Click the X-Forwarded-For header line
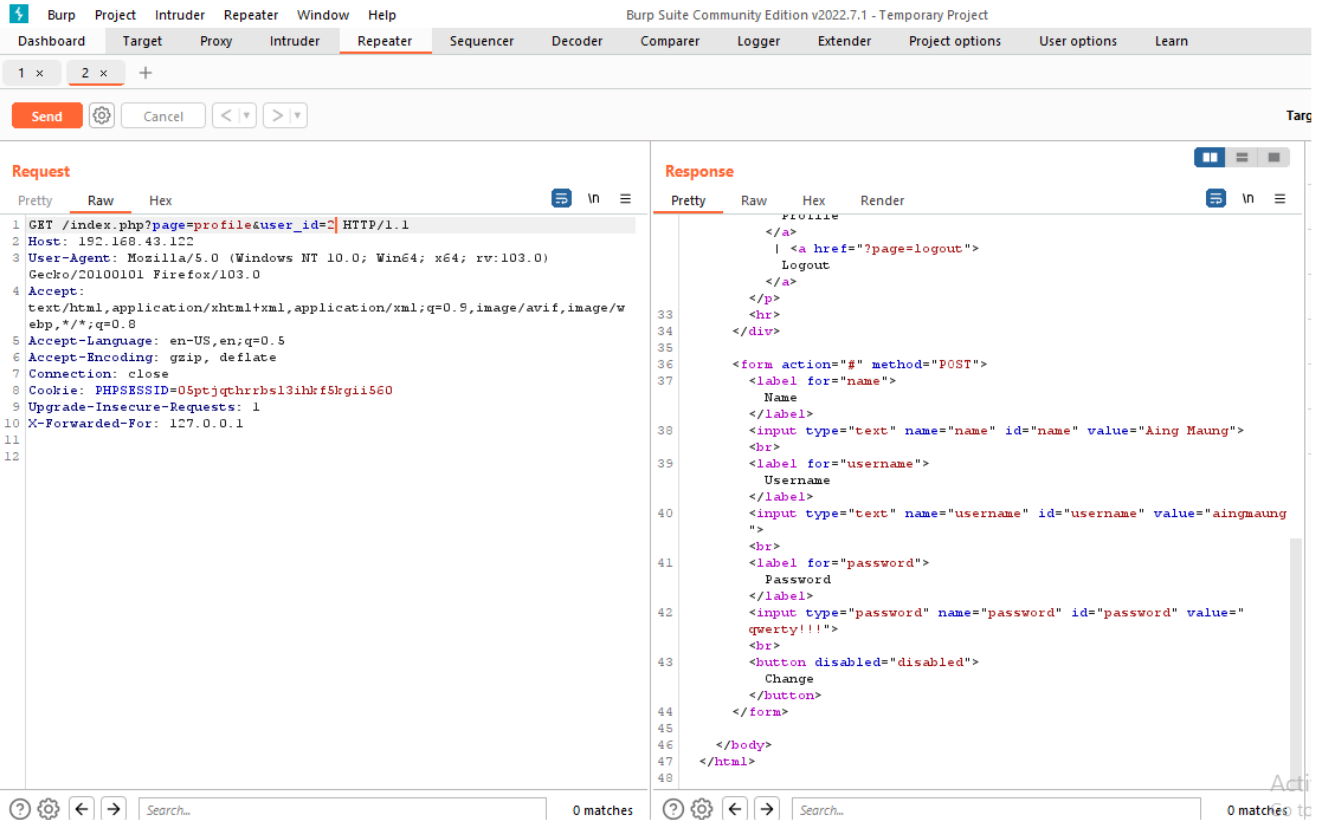The height and width of the screenshot is (826, 1319). [x=135, y=423]
